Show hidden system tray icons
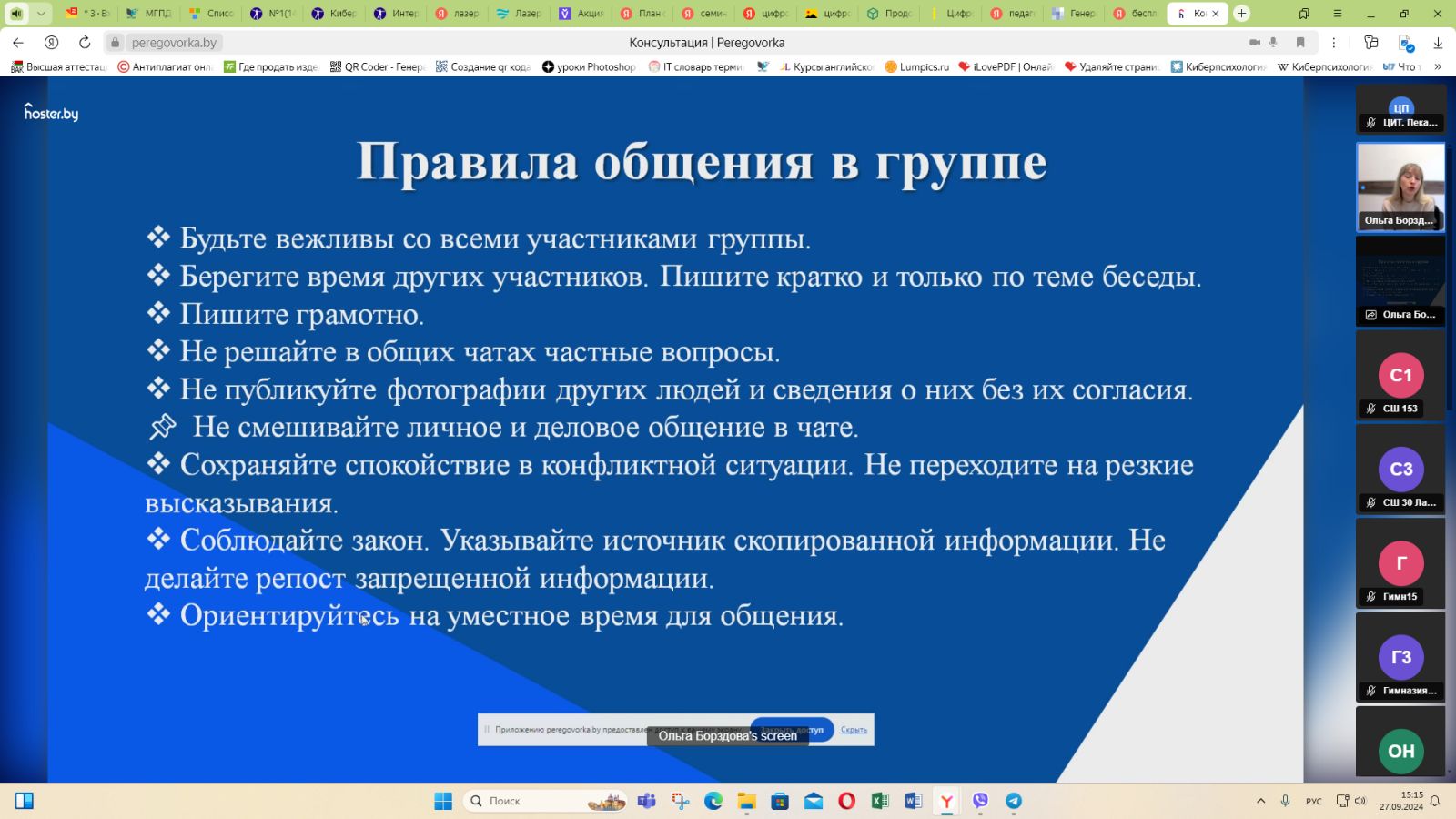 (1260, 801)
